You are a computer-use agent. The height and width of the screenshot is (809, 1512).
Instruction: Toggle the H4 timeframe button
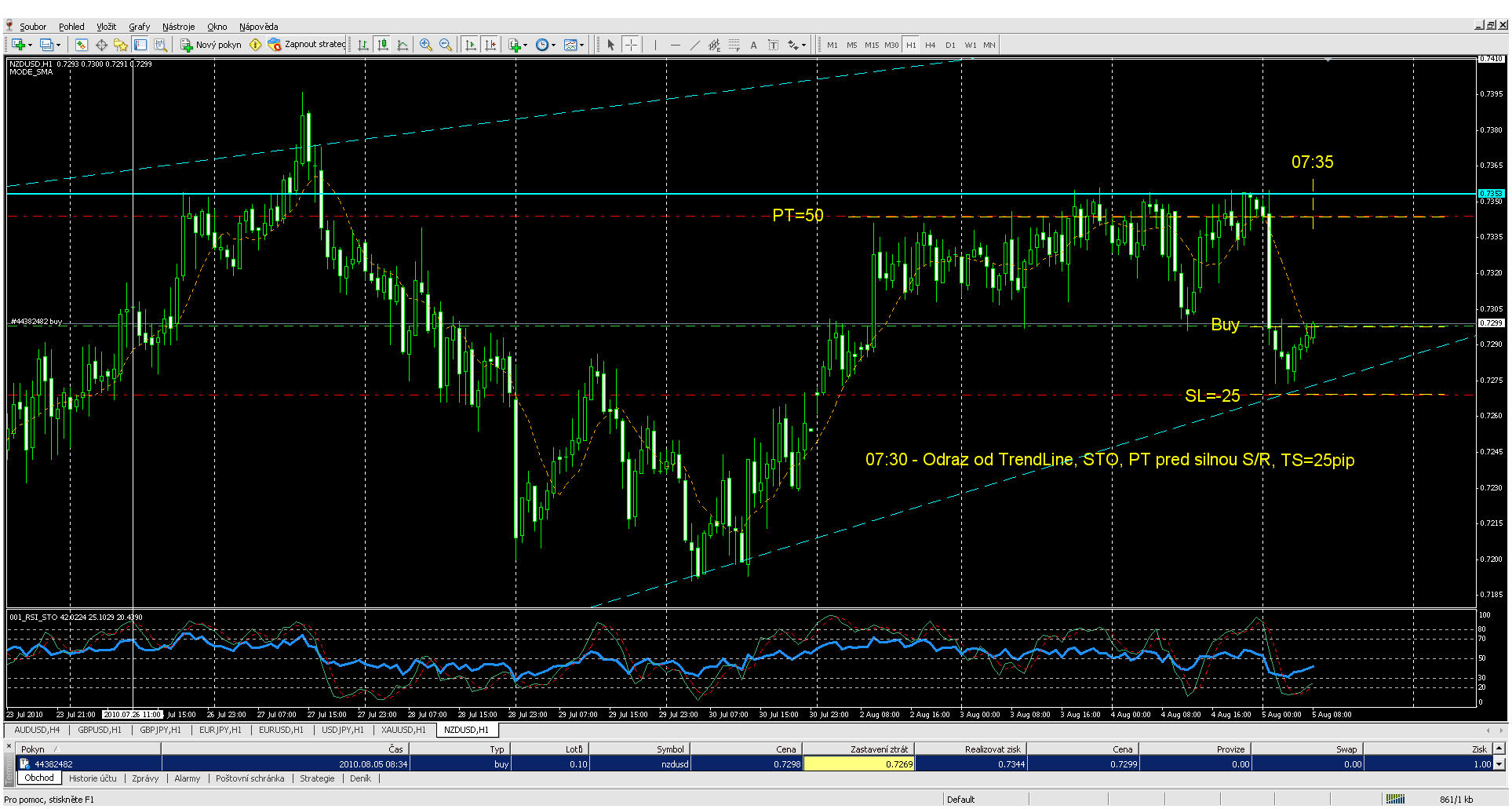coord(931,45)
